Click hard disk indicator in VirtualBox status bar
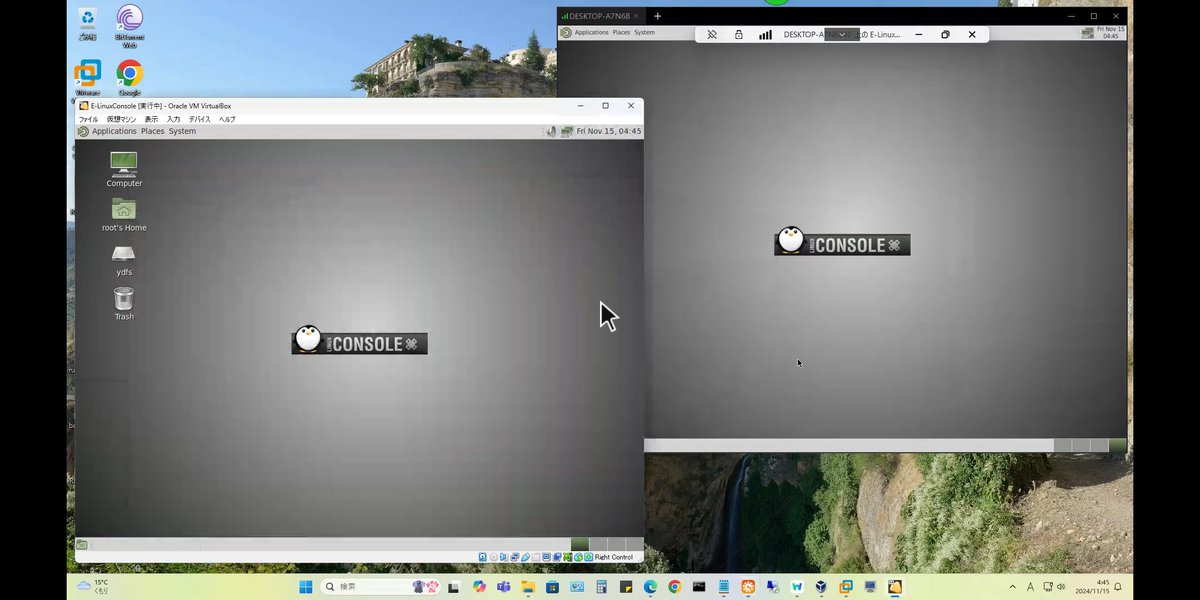1200x600 pixels. (483, 557)
